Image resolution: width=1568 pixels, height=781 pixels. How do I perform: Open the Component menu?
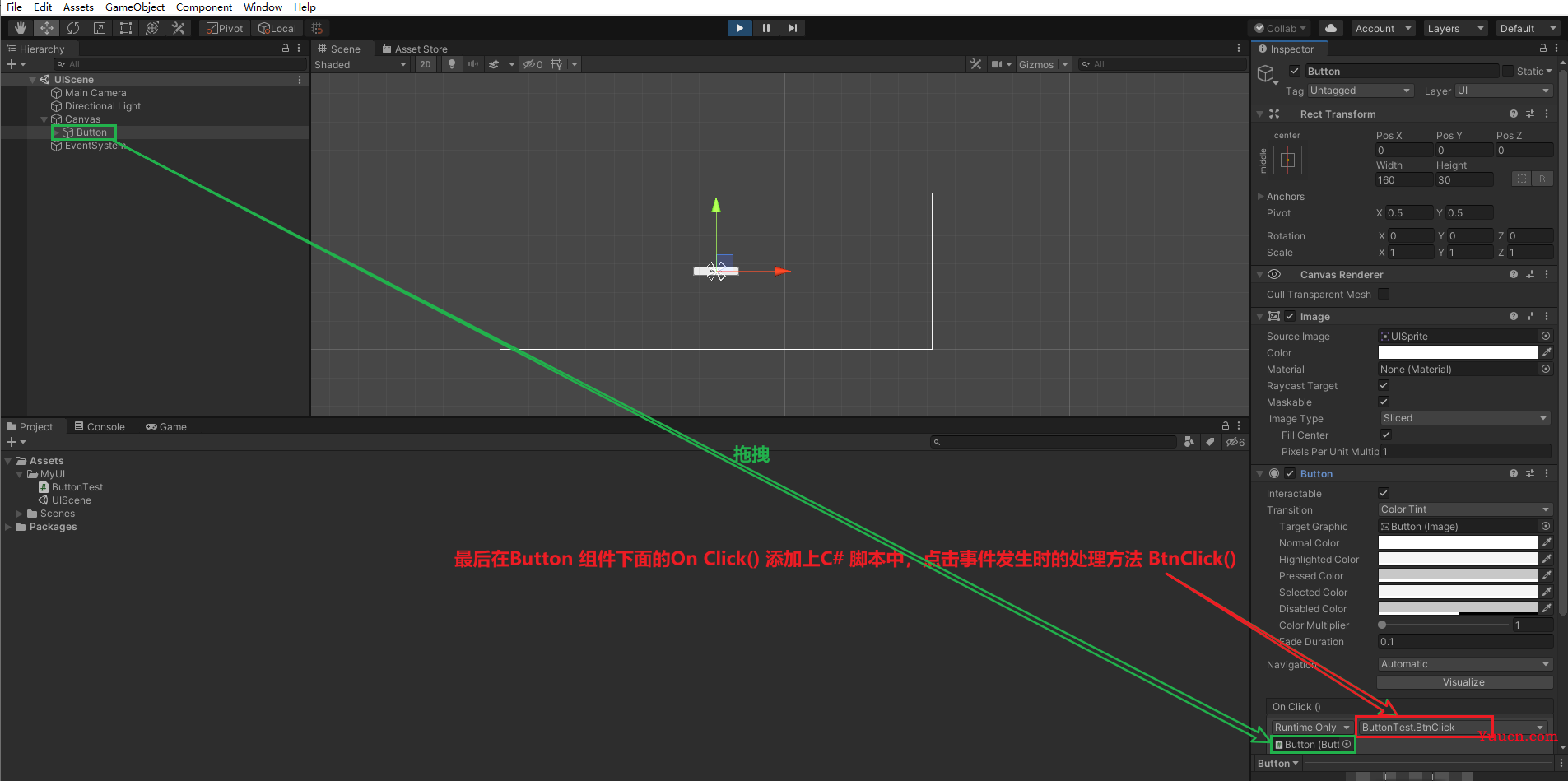coord(204,7)
